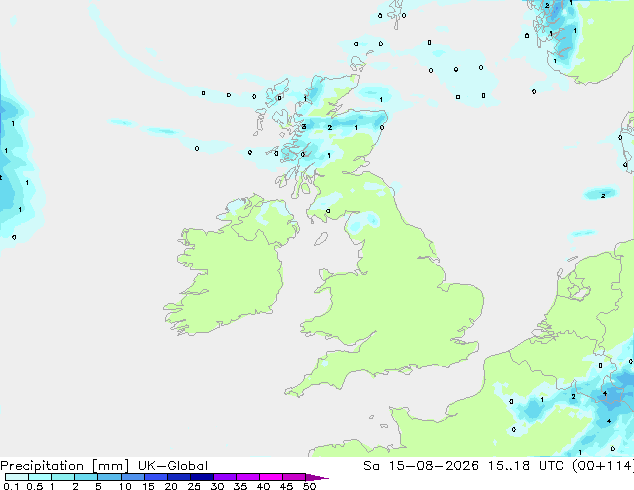Click the '3' value on Scotland's west coast
Viewport: 634px width, 490px height.
point(304,127)
